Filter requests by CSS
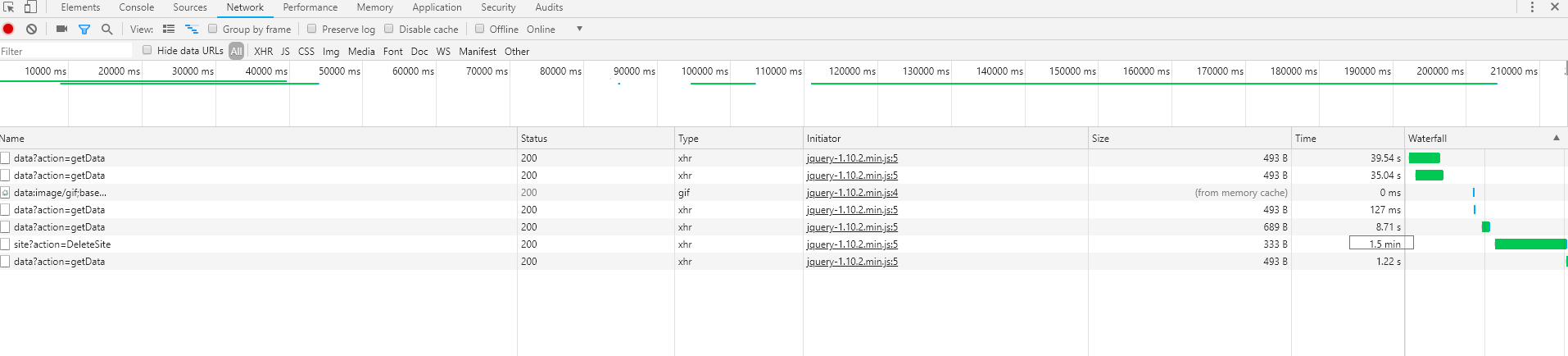 point(306,51)
